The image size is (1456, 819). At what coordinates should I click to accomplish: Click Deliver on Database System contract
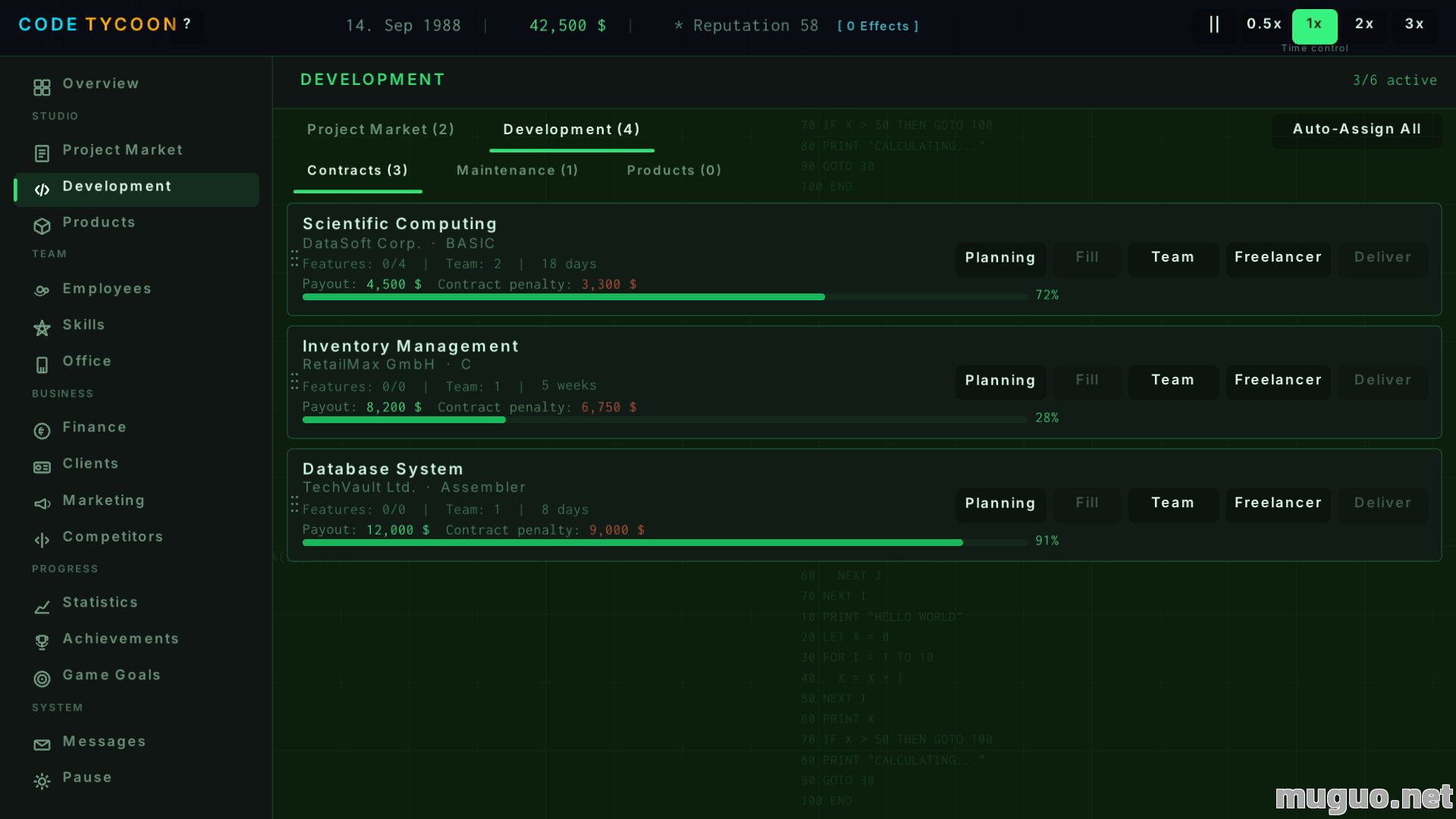tap(1382, 504)
